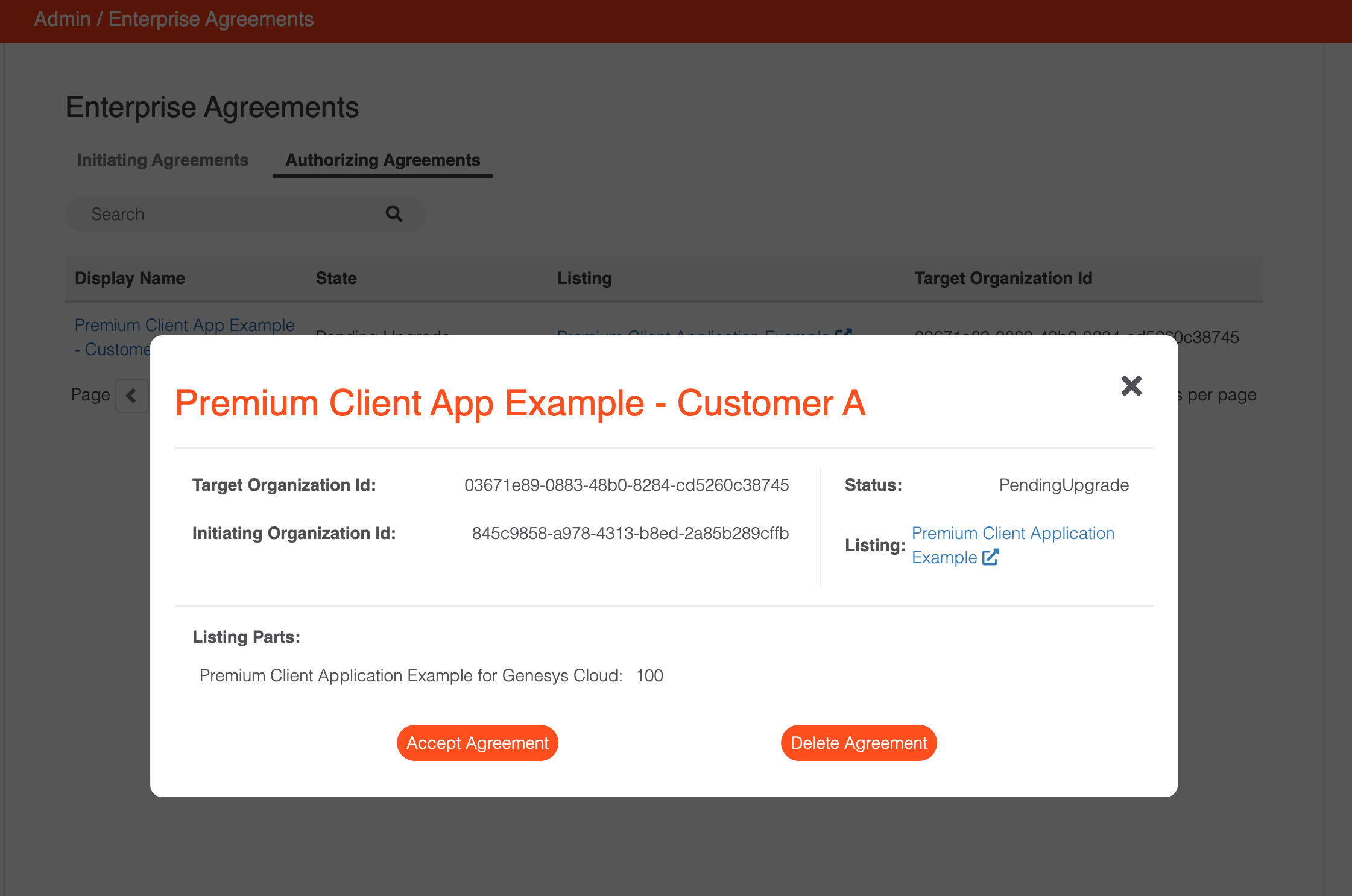Click the Delete Agreement button
The image size is (1352, 896).
859,743
